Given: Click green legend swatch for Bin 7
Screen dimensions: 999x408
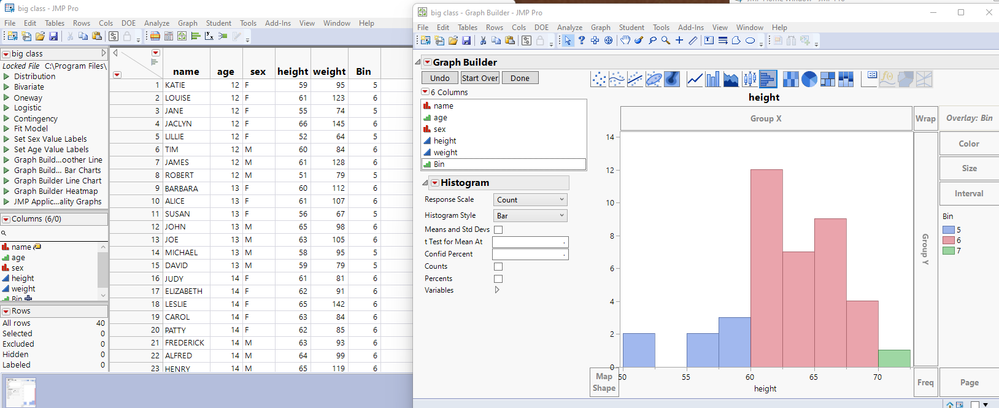Looking at the screenshot, I should point(948,251).
